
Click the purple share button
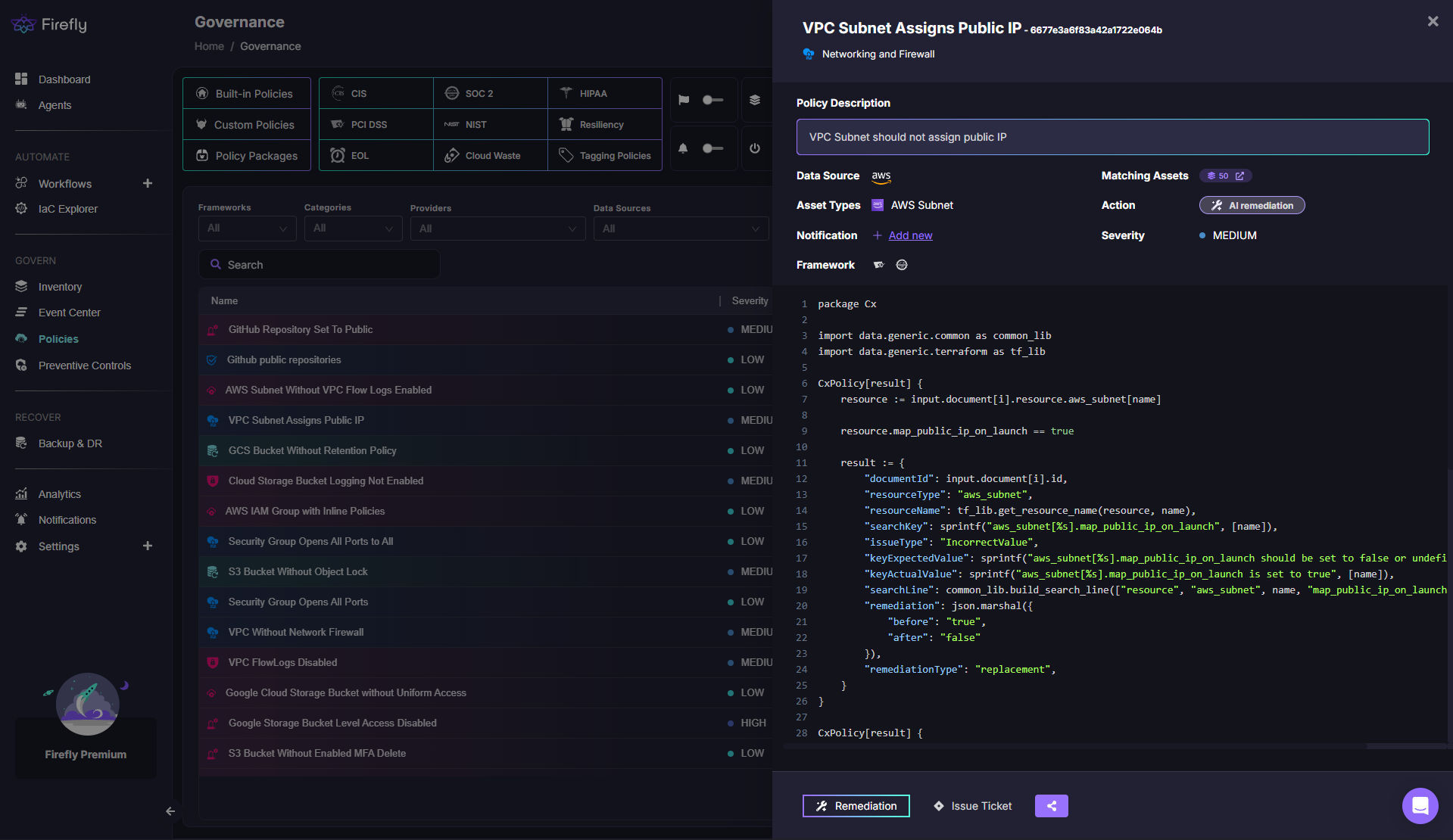coord(1052,806)
